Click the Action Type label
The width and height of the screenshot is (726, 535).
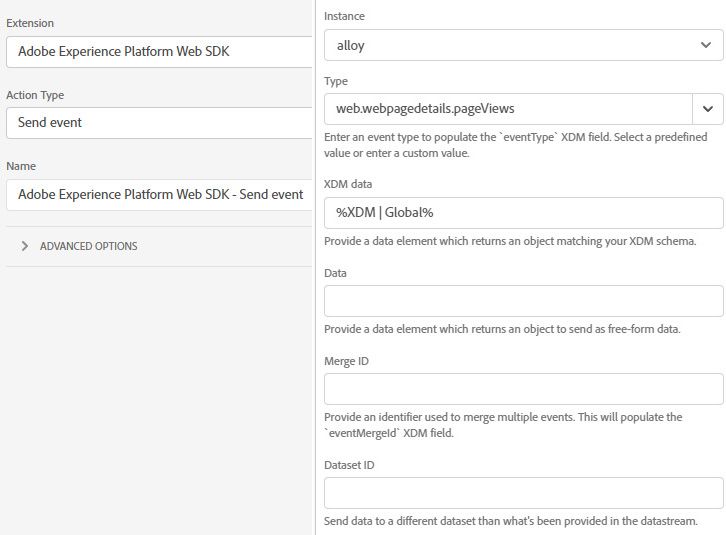click(35, 95)
